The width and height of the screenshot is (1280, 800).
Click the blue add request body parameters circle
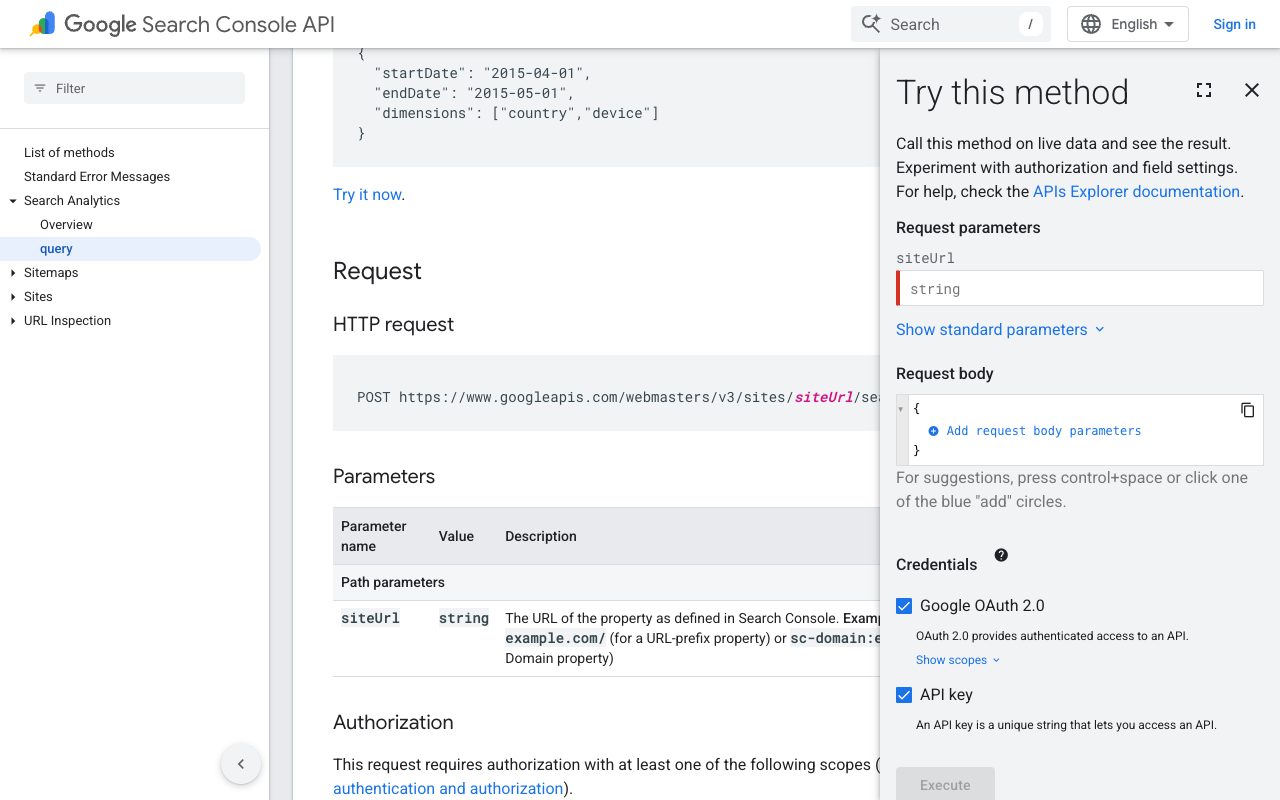click(x=933, y=431)
